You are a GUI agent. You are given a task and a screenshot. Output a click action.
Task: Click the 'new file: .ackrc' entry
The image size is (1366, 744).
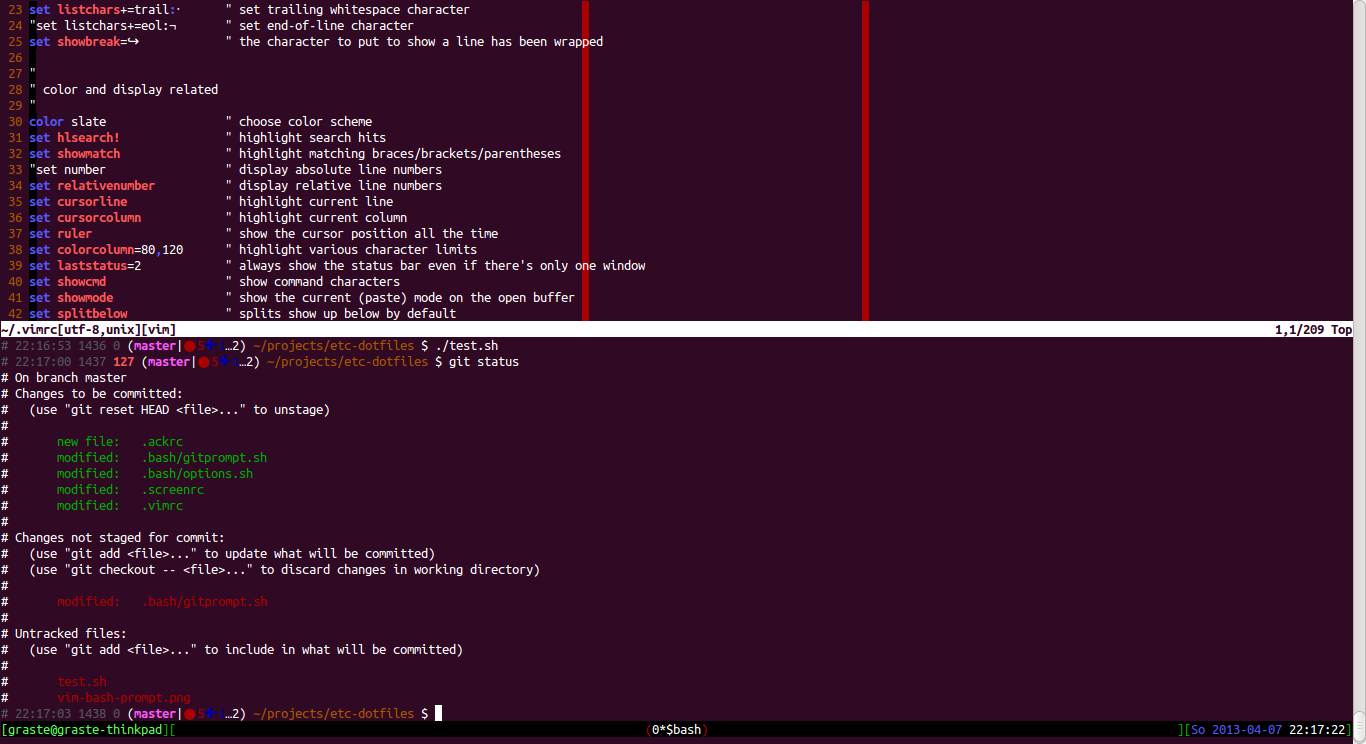[x=120, y=441]
